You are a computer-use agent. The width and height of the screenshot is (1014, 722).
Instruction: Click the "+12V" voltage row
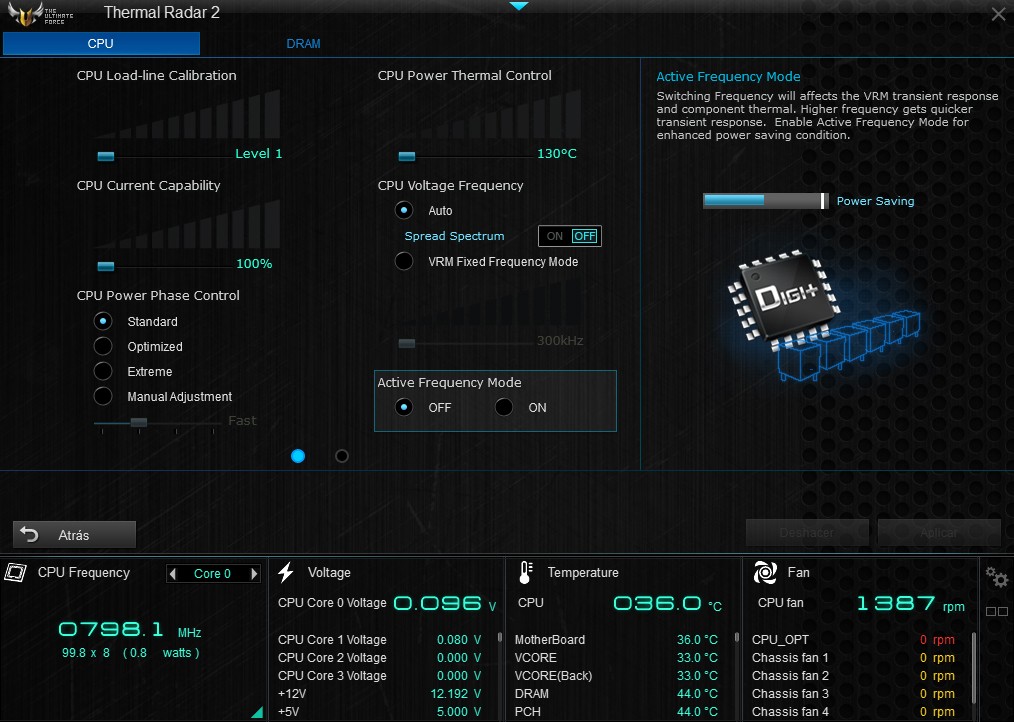(x=380, y=694)
